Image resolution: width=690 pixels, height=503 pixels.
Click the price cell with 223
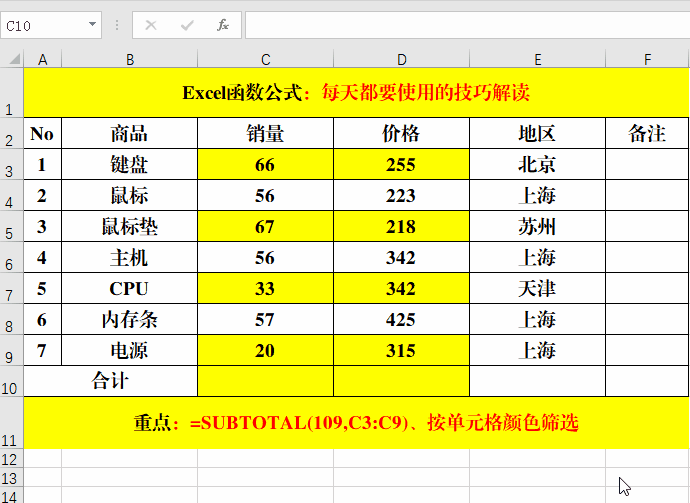(x=401, y=195)
